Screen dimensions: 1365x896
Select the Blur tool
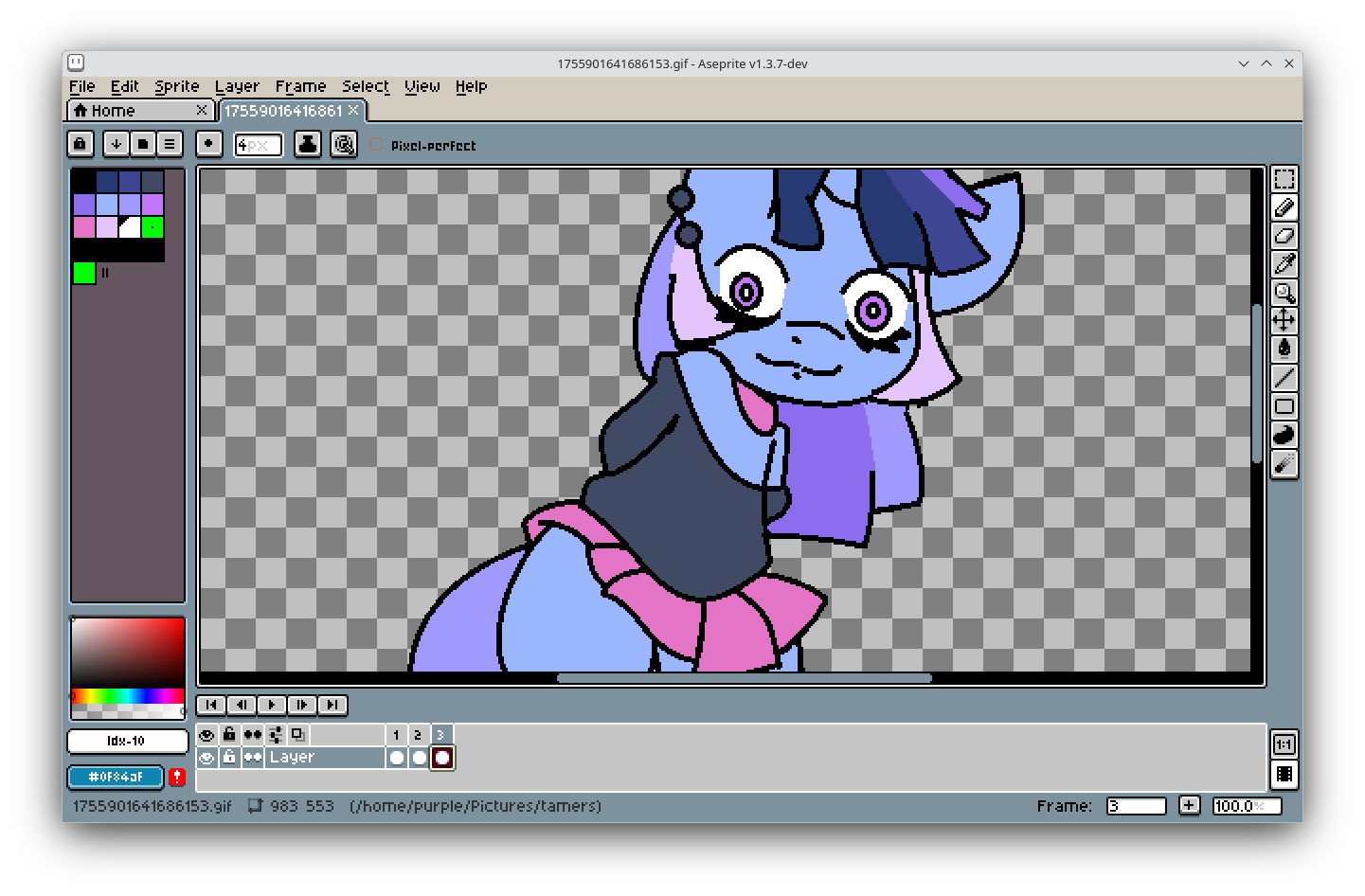click(x=1284, y=464)
